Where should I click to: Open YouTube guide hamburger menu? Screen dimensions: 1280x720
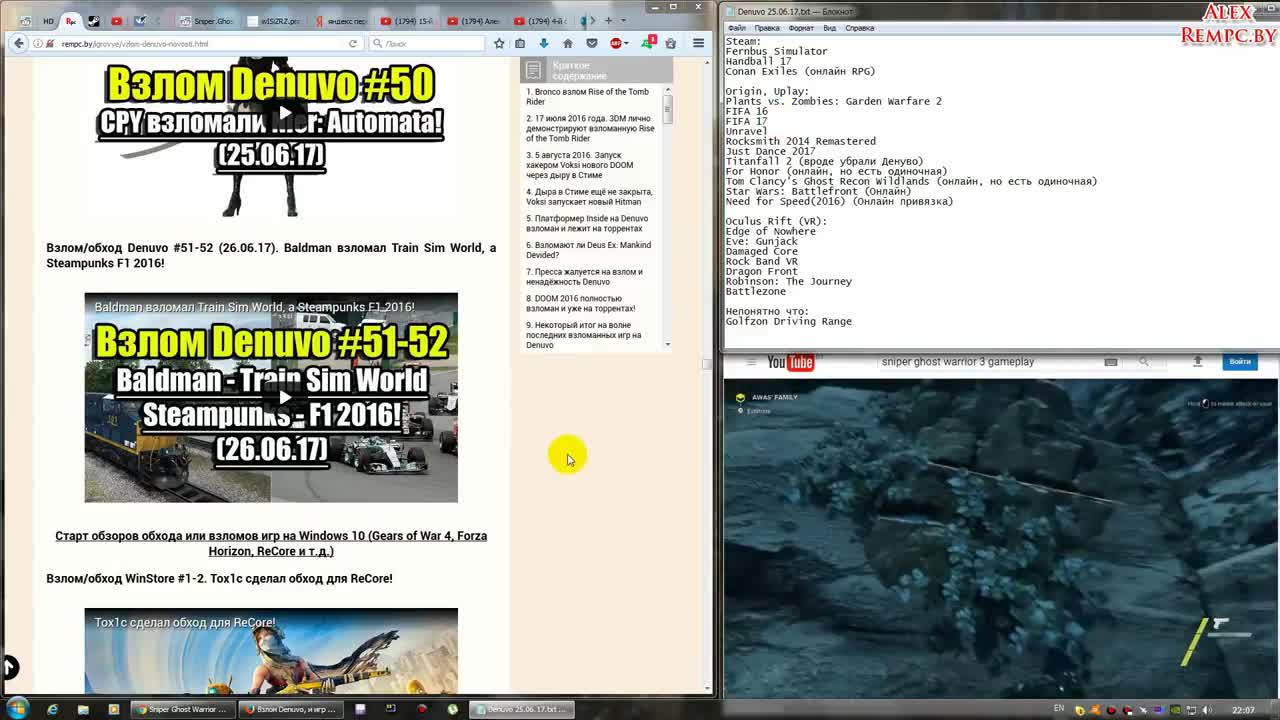[751, 362]
